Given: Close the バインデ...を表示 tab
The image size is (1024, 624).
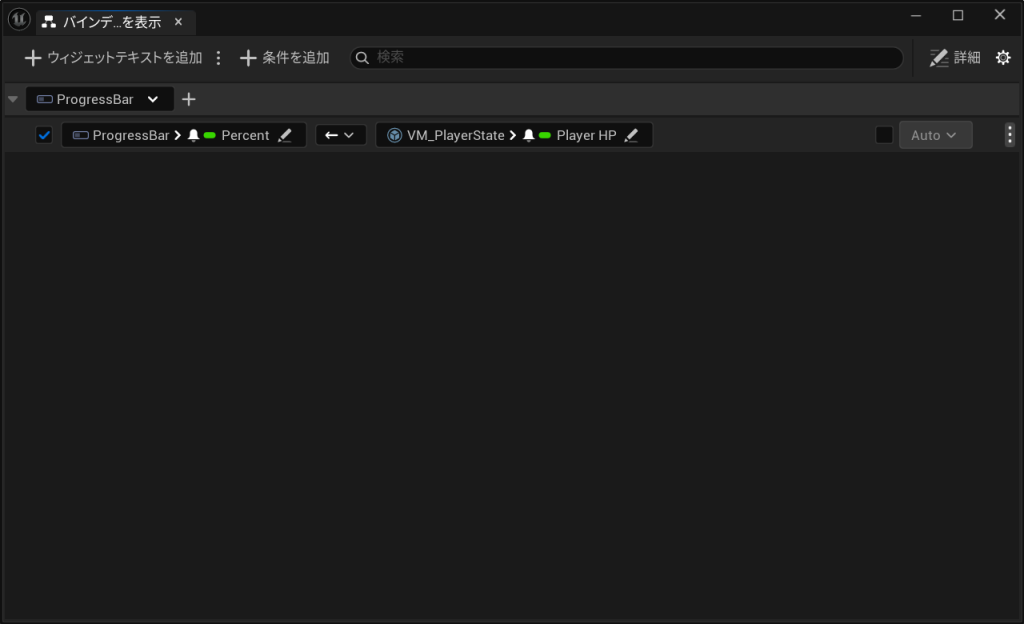Looking at the screenshot, I should (x=178, y=22).
